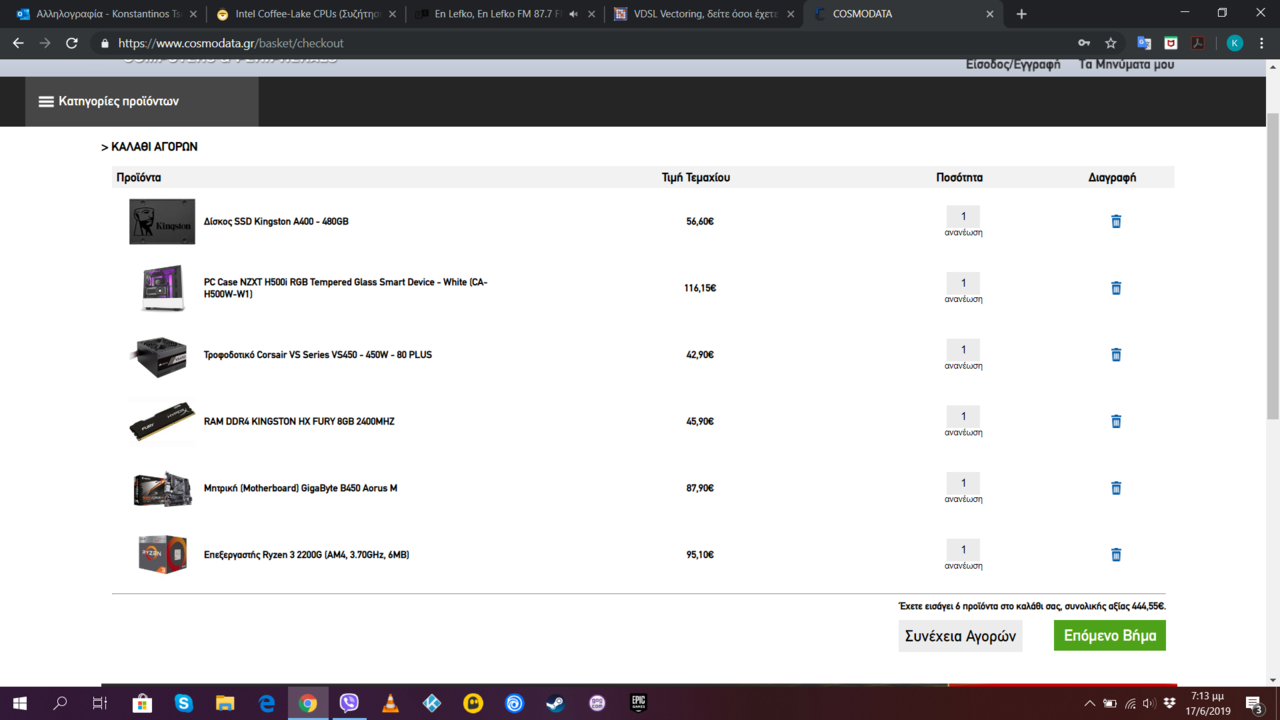Image resolution: width=1280 pixels, height=720 pixels.
Task: Mute En Lefko tab via speaker icon
Action: (x=574, y=14)
